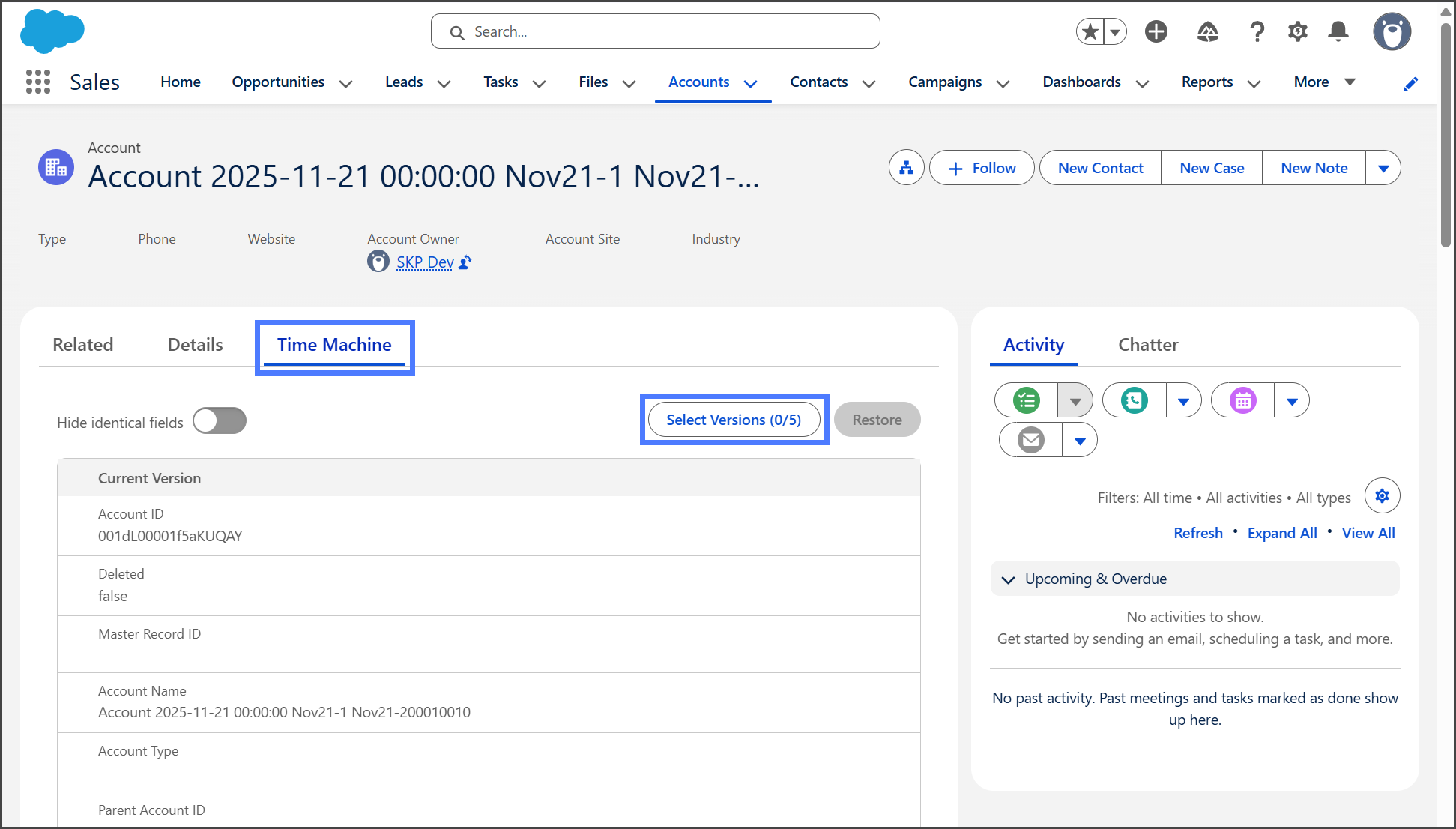Click the page vertical scrollbar

point(1446,135)
